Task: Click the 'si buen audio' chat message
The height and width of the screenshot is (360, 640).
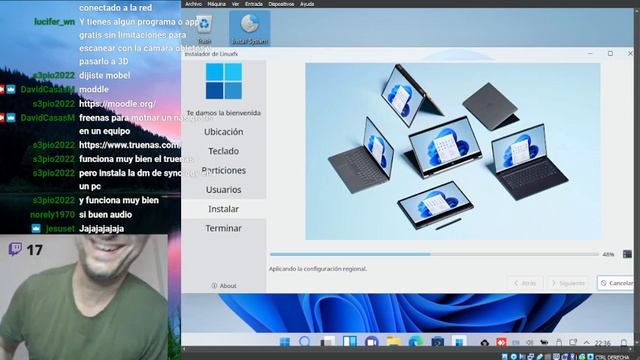Action: 105,215
